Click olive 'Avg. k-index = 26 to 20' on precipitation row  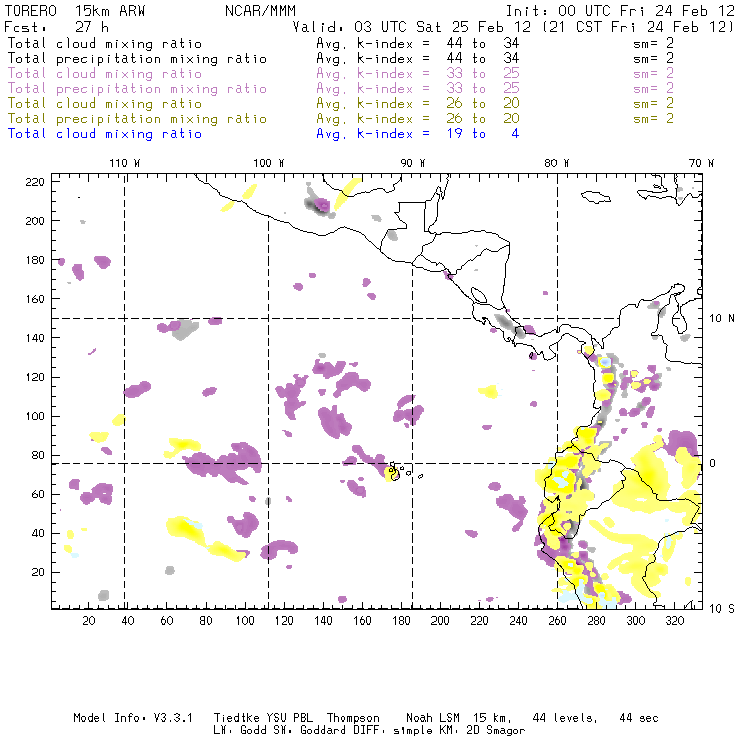tap(418, 118)
